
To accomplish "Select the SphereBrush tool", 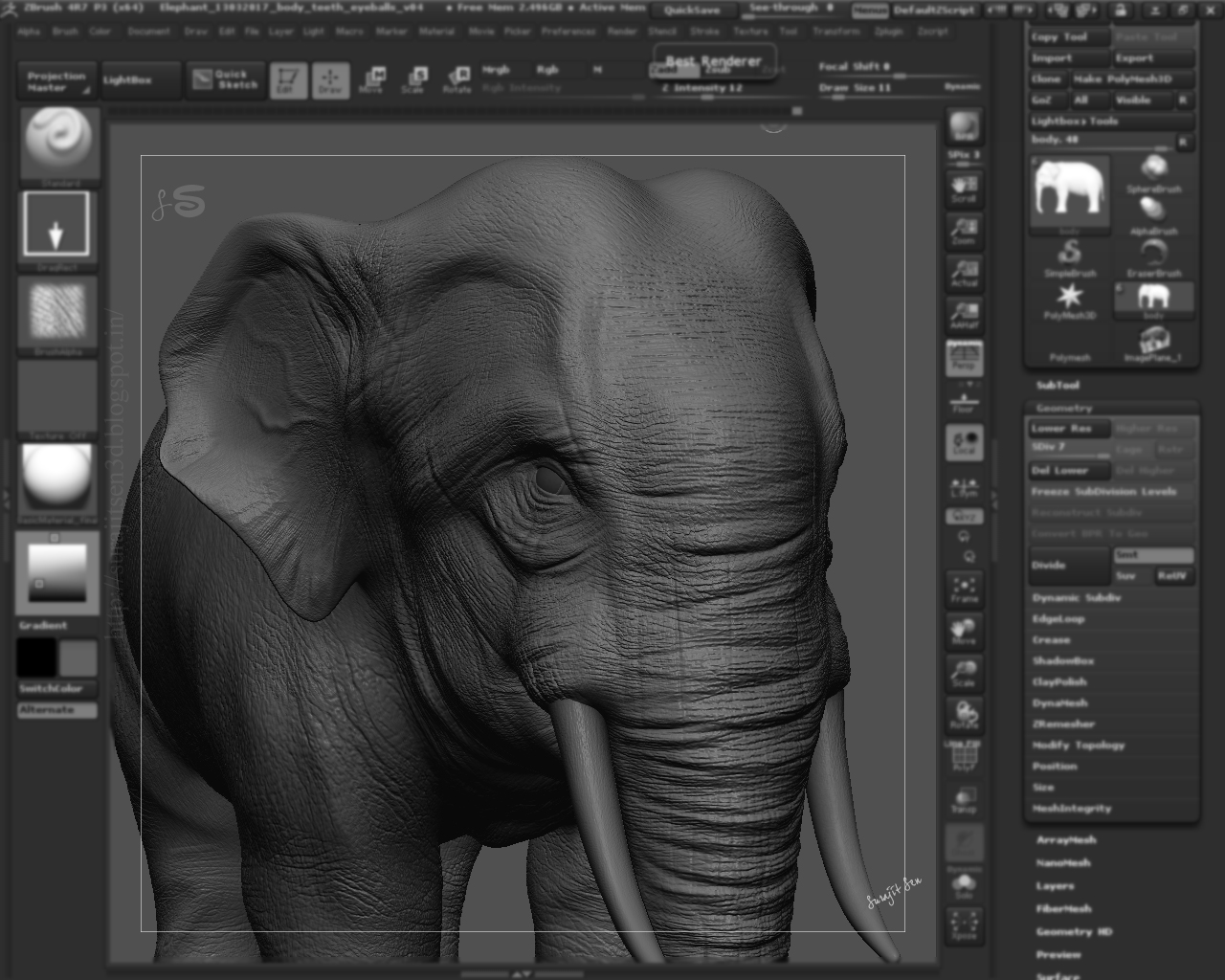I will click(x=1154, y=174).
